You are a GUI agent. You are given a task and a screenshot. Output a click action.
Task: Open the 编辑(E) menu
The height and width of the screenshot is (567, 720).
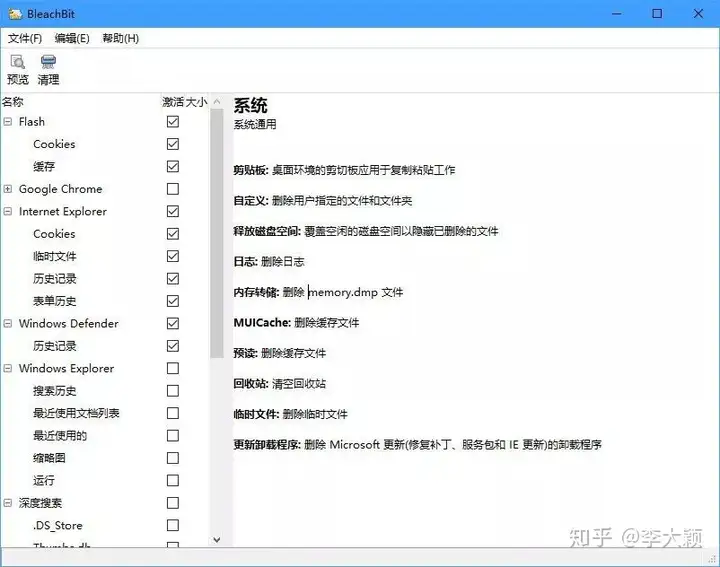[x=72, y=38]
